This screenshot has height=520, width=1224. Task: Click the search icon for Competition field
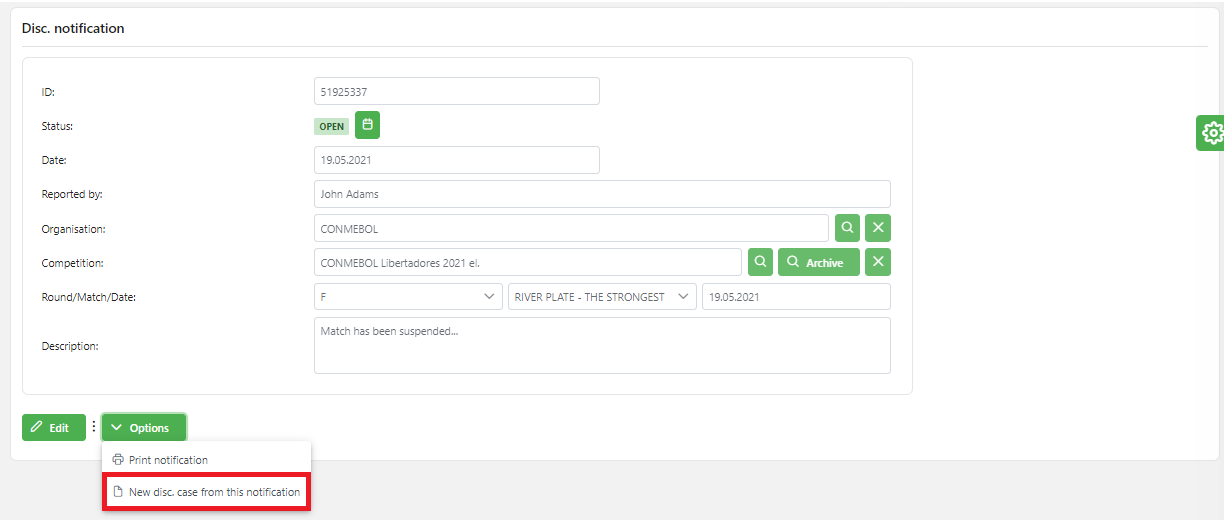(x=760, y=262)
